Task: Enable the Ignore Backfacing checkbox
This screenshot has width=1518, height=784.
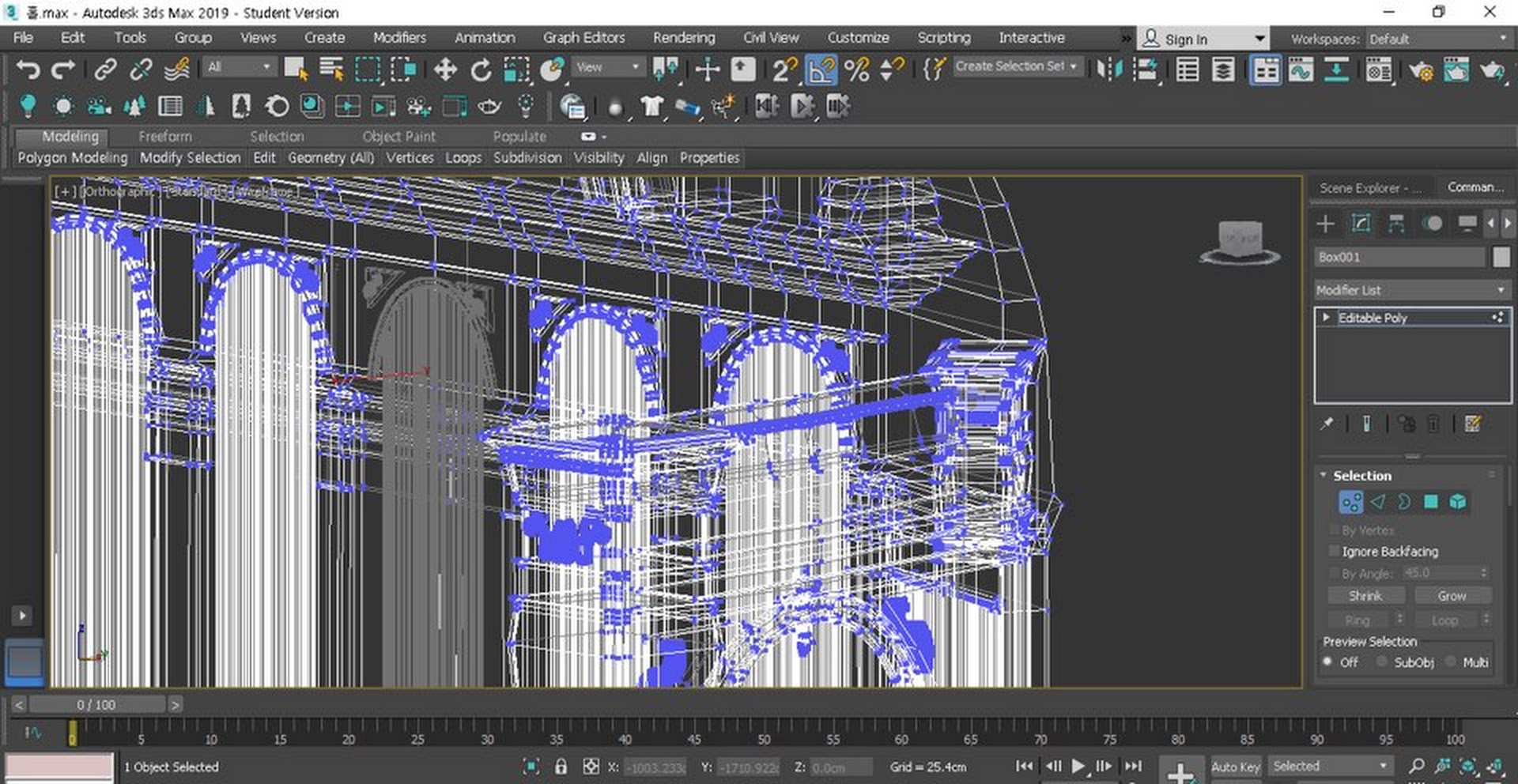Action: 1335,551
